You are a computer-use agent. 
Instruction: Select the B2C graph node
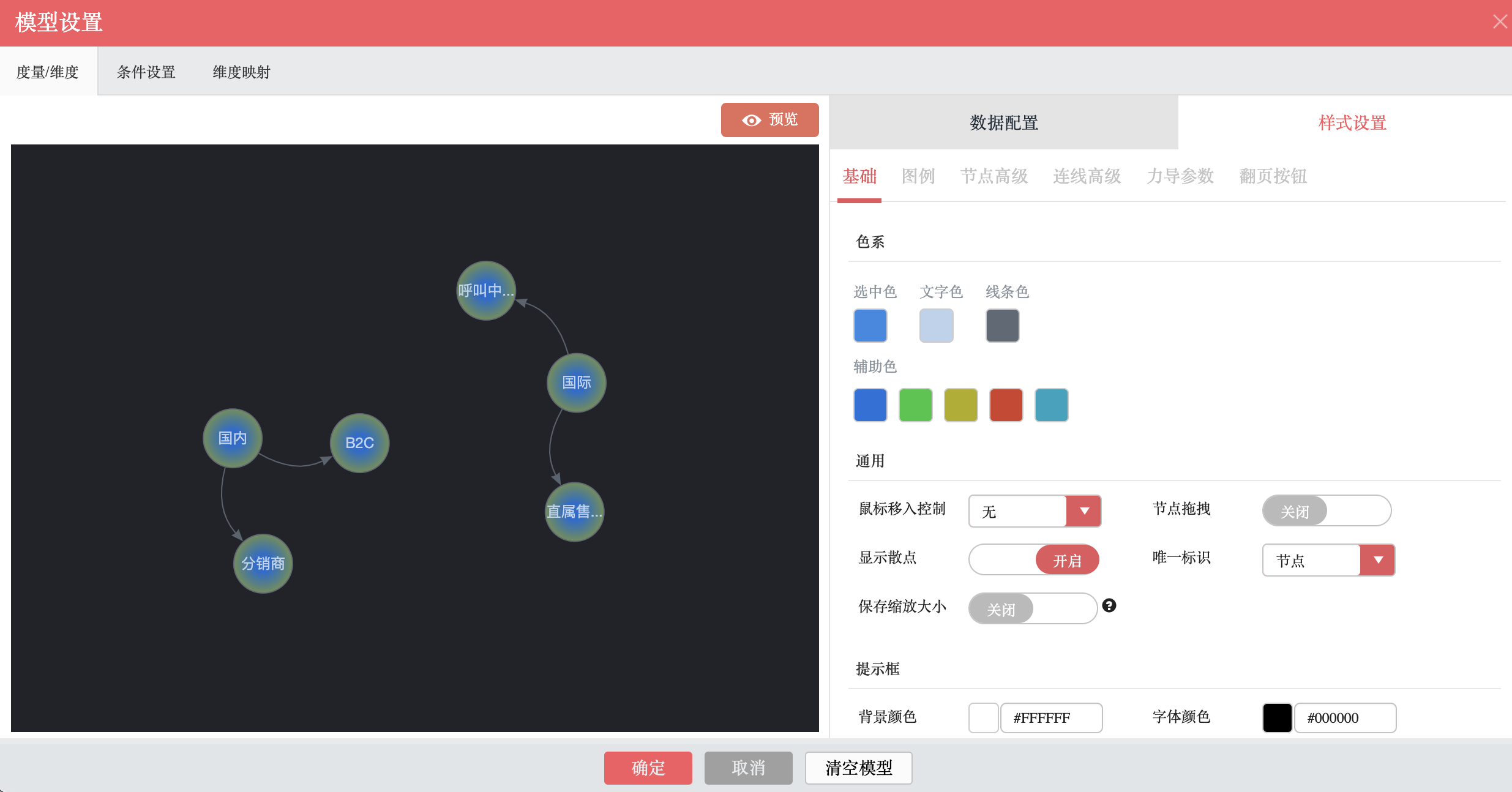coord(359,443)
